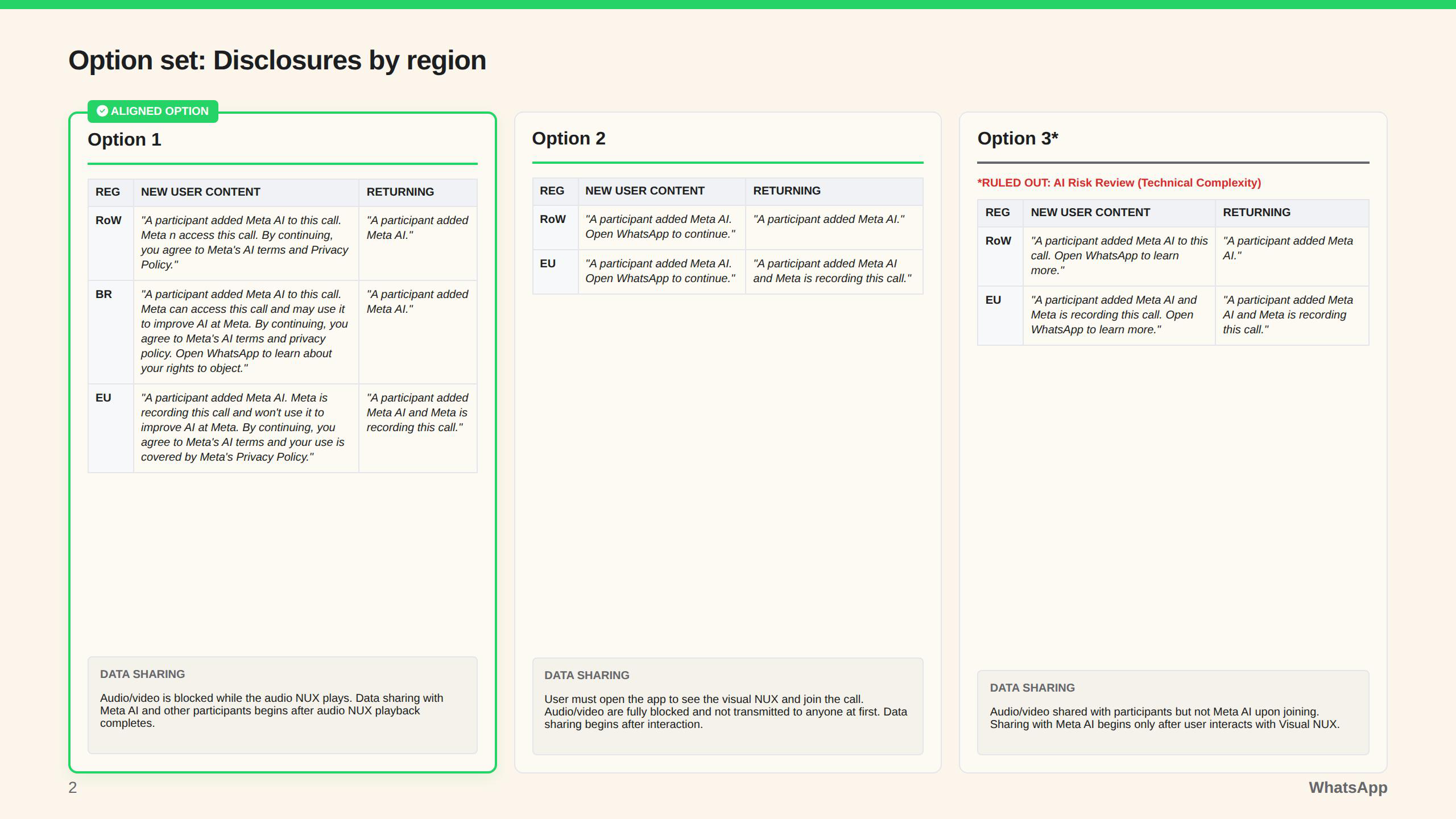Click Option 2 'RETURNING' column header
The height and width of the screenshot is (819, 1456).
pyautogui.click(x=834, y=191)
